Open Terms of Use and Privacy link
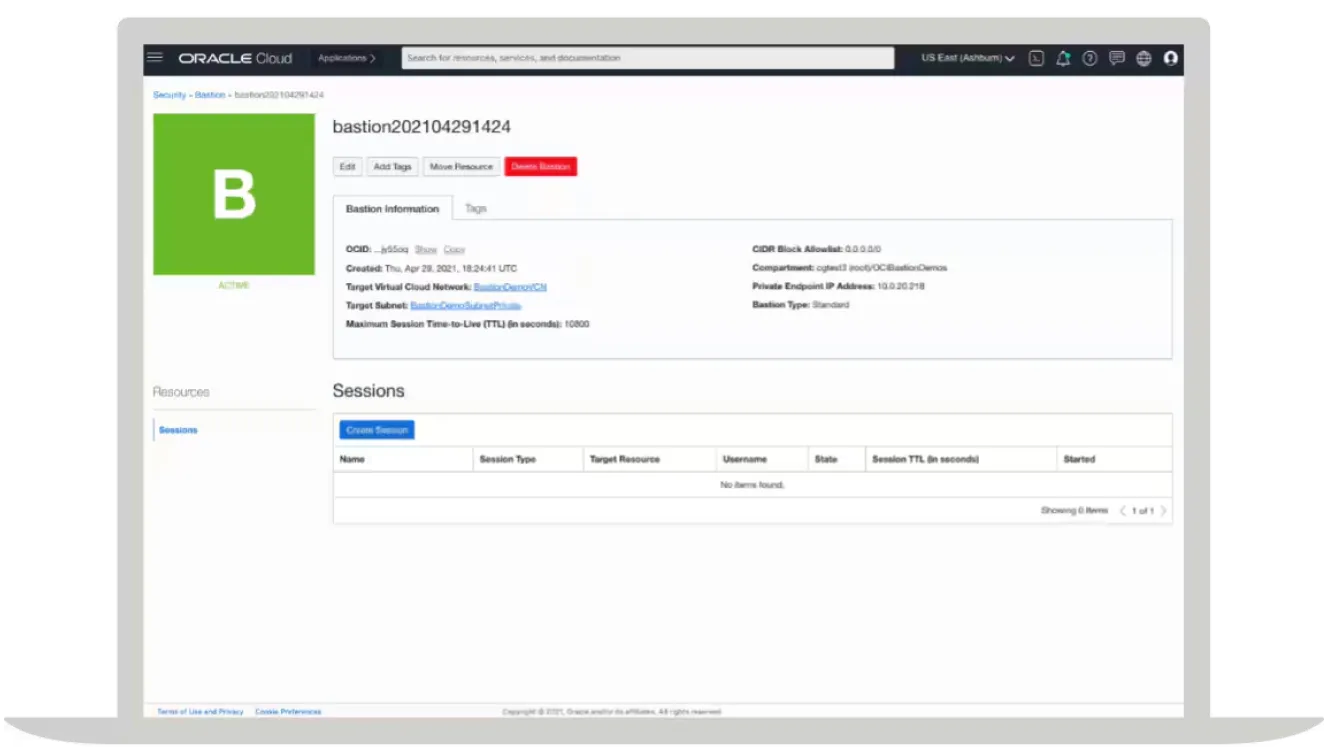Image resolution: width=1328 pixels, height=747 pixels. click(x=200, y=712)
